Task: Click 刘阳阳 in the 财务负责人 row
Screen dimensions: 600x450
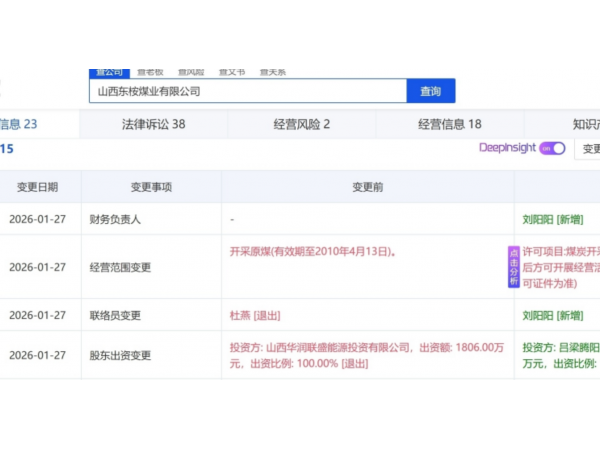Action: point(538,218)
